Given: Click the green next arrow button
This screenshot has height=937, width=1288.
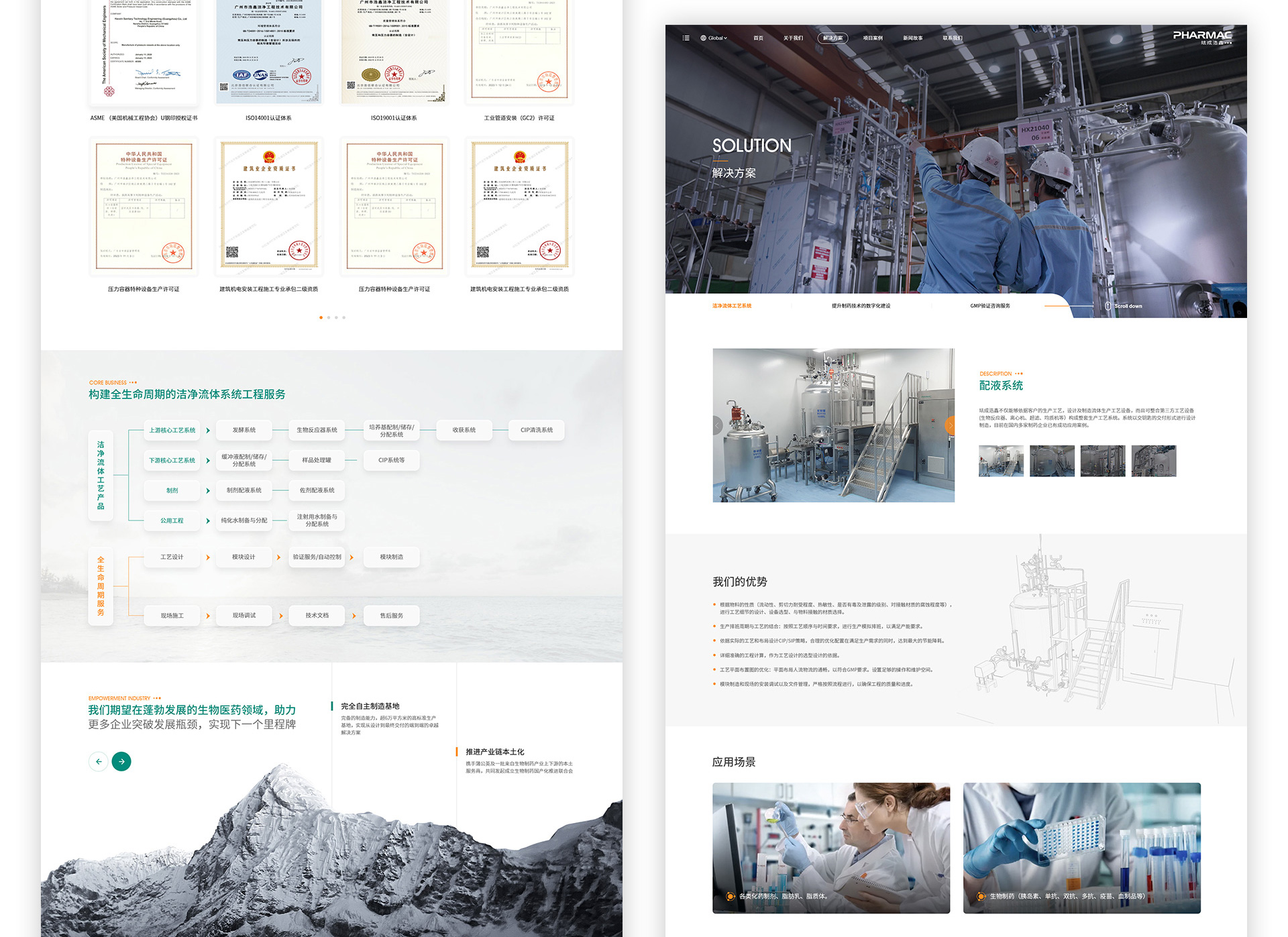Looking at the screenshot, I should pos(121,761).
